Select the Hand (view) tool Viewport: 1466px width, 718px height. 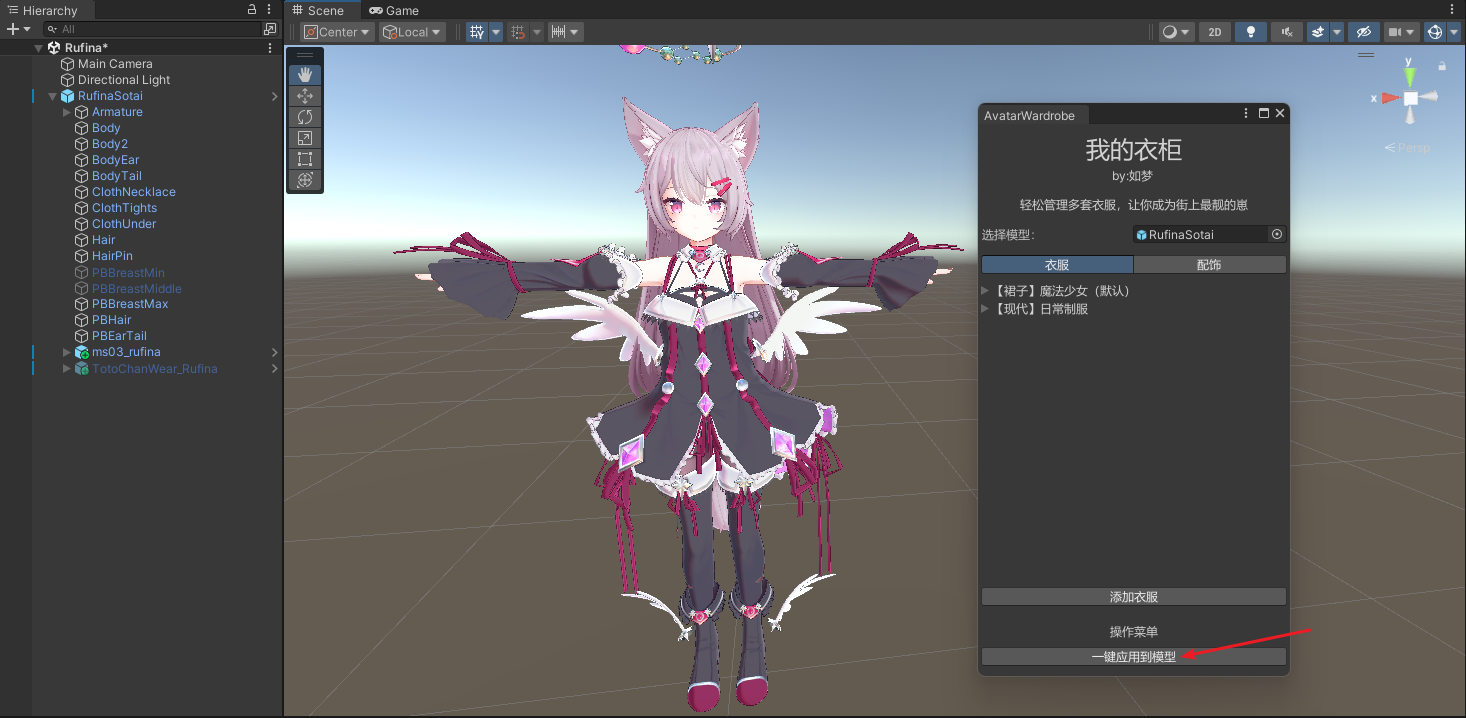tap(305, 74)
